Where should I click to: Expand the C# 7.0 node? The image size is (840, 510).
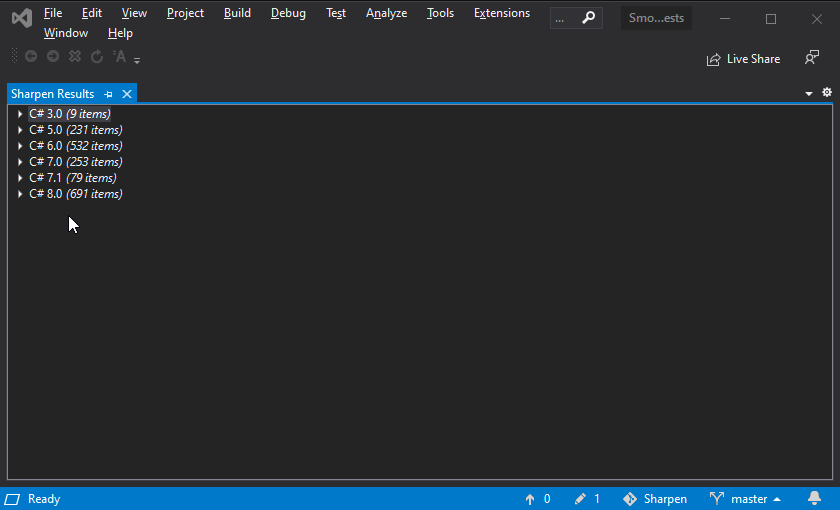click(x=20, y=162)
